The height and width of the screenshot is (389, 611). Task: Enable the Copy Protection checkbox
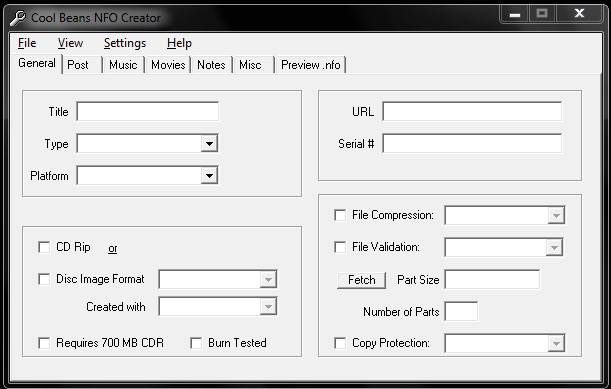pos(340,343)
